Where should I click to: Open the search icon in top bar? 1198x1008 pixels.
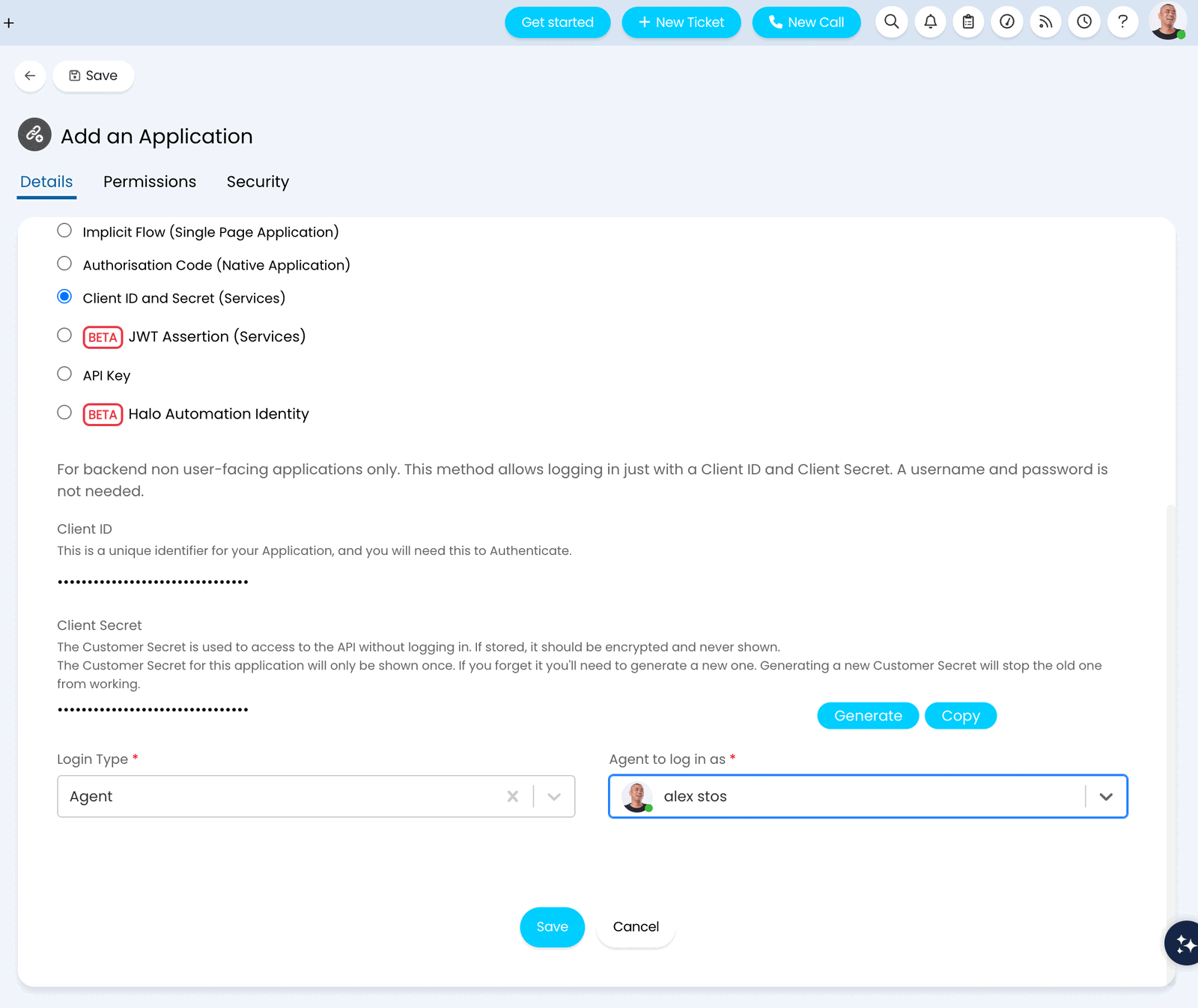891,22
